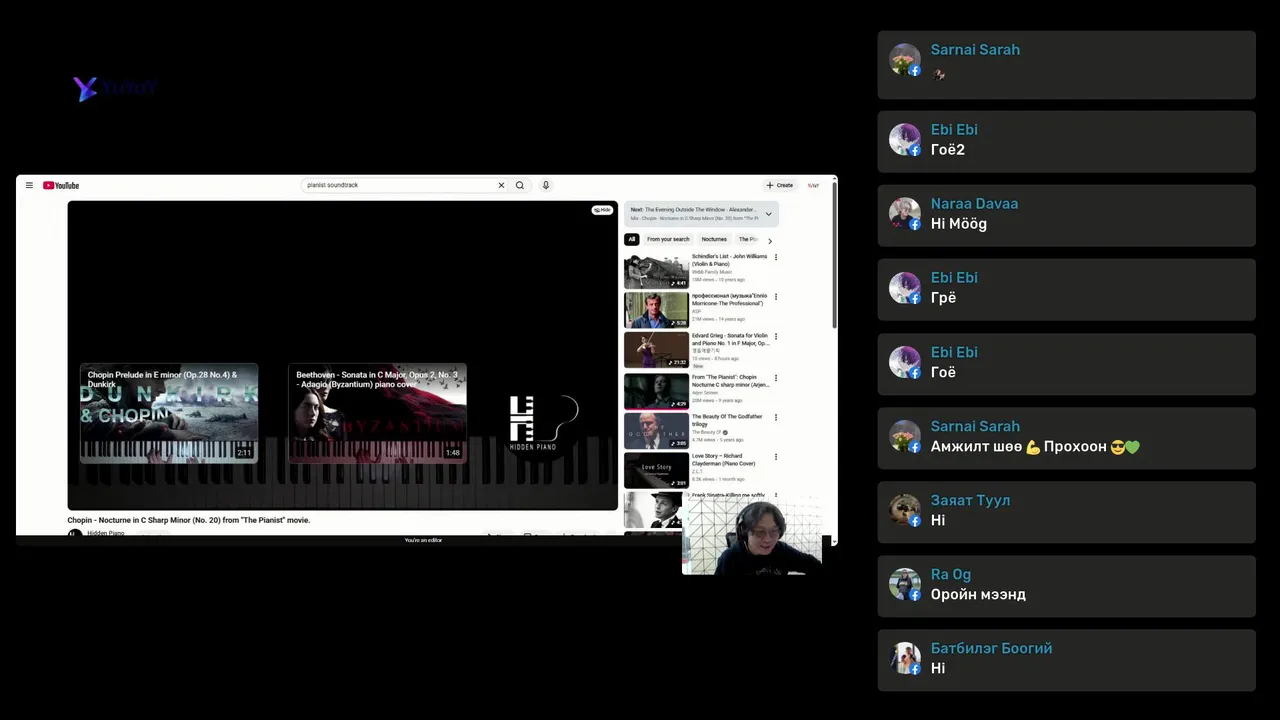Open options for 'From The Pianist' Chopin video
Viewport: 1280px width, 720px height.
click(776, 378)
